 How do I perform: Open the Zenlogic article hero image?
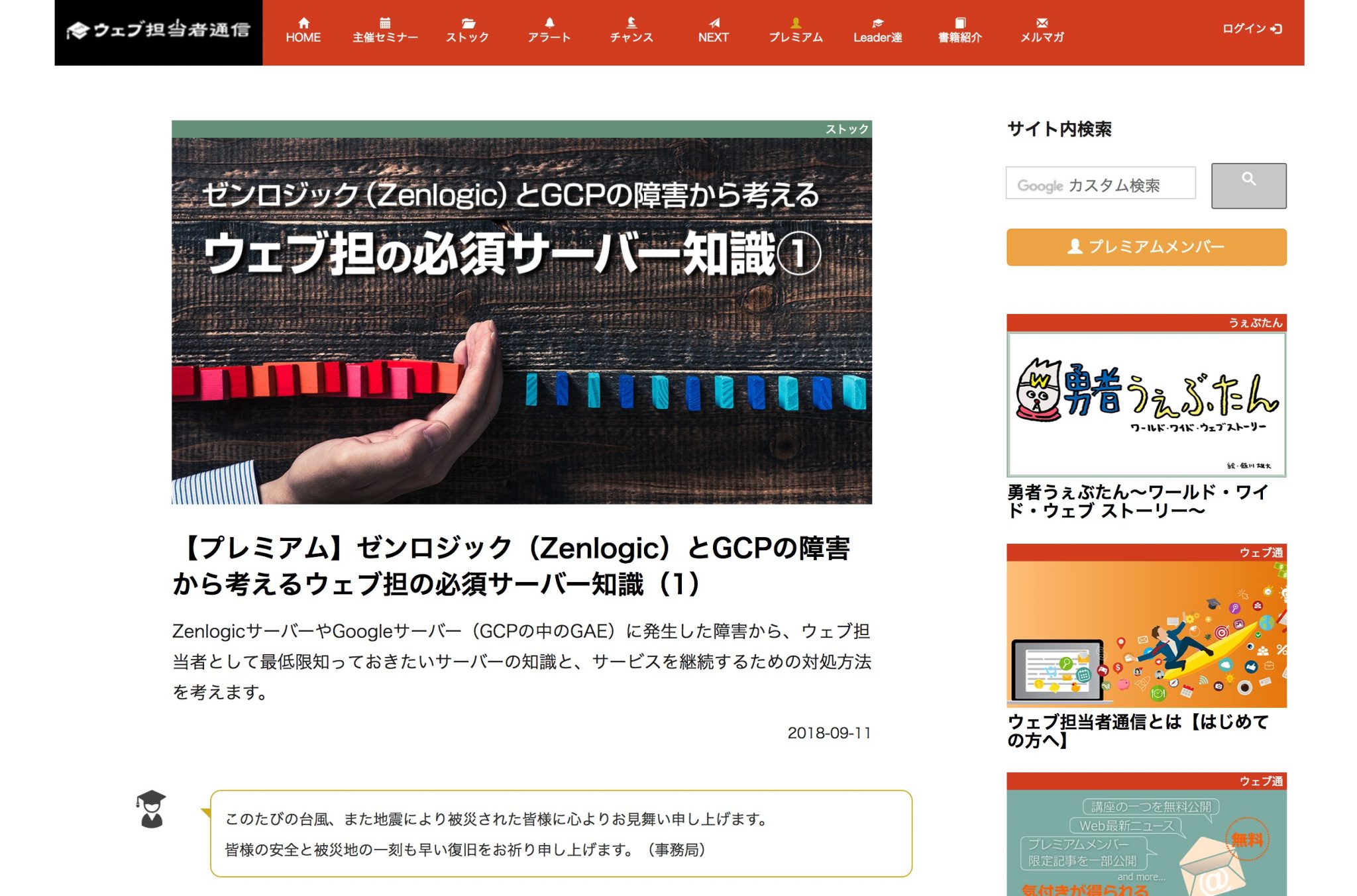coord(521,321)
